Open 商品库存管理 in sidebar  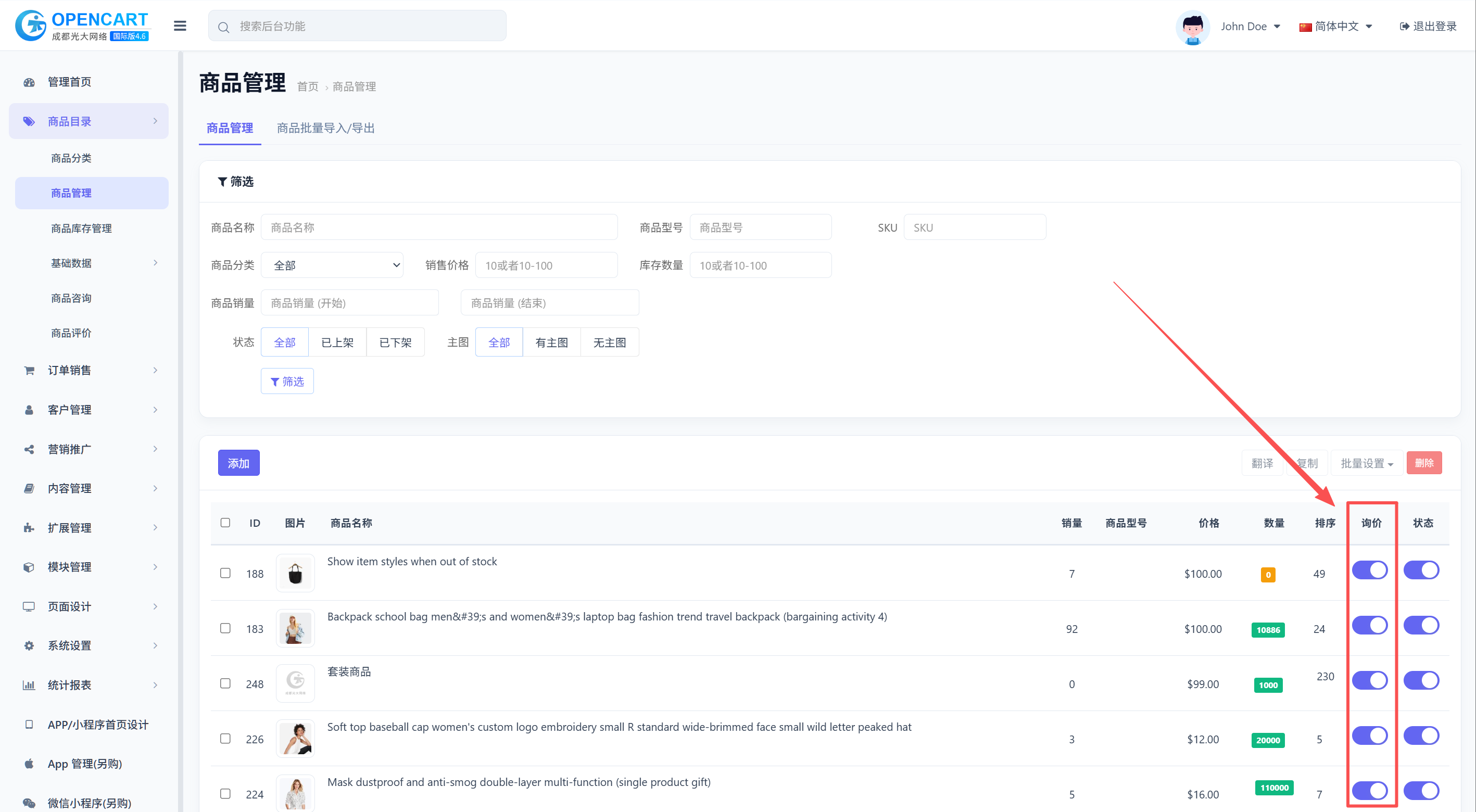click(81, 228)
